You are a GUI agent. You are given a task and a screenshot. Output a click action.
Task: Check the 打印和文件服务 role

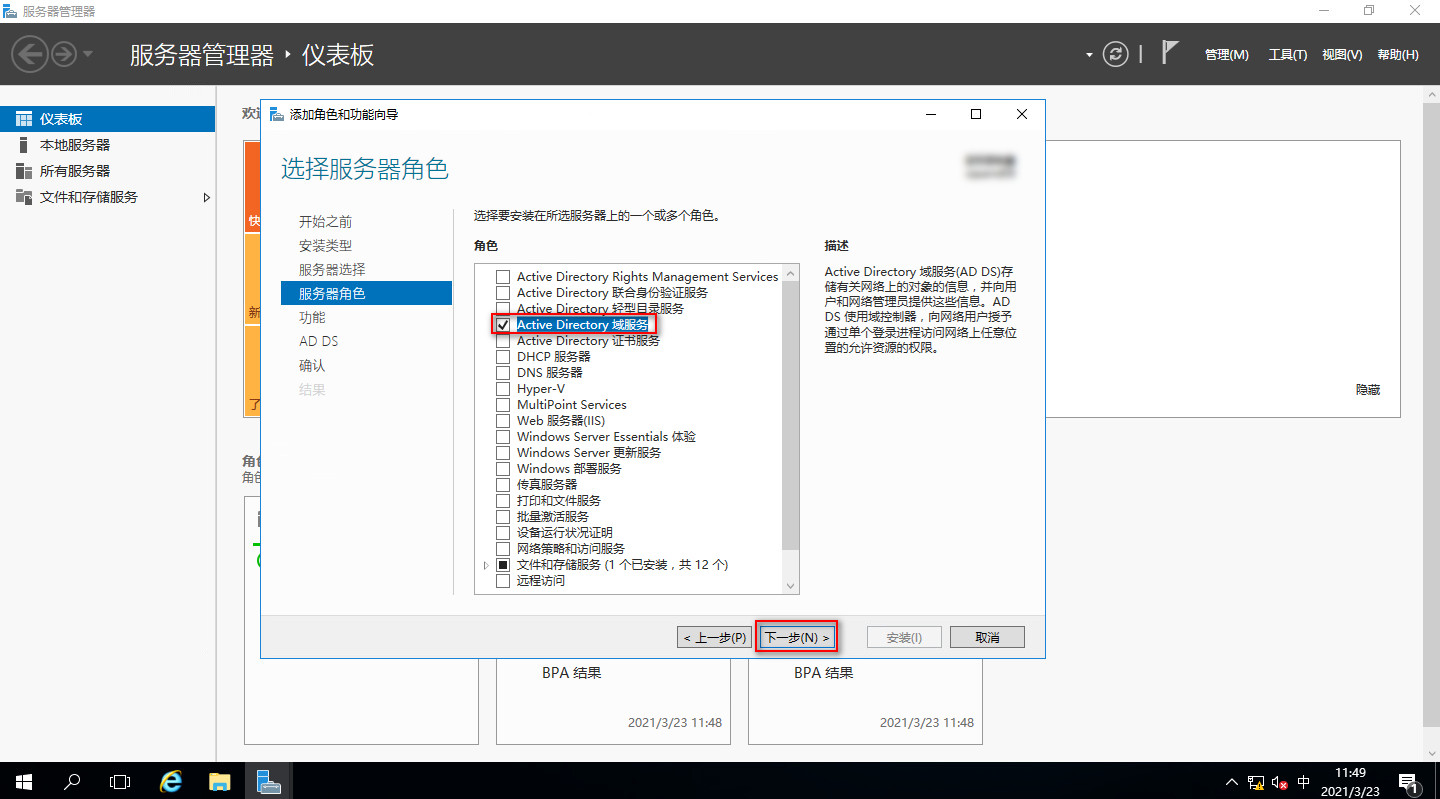pyautogui.click(x=503, y=501)
